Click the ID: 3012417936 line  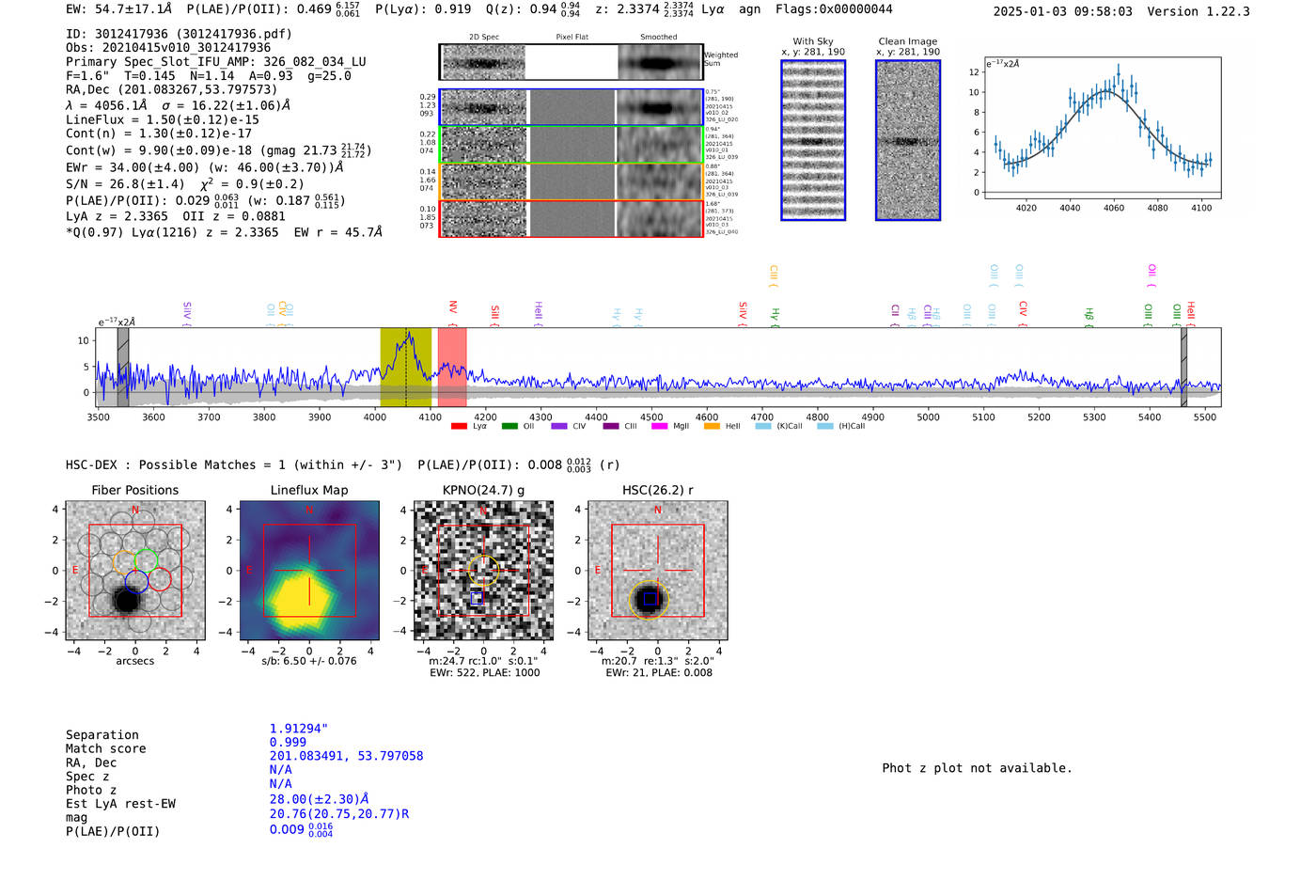pyautogui.click(x=179, y=34)
